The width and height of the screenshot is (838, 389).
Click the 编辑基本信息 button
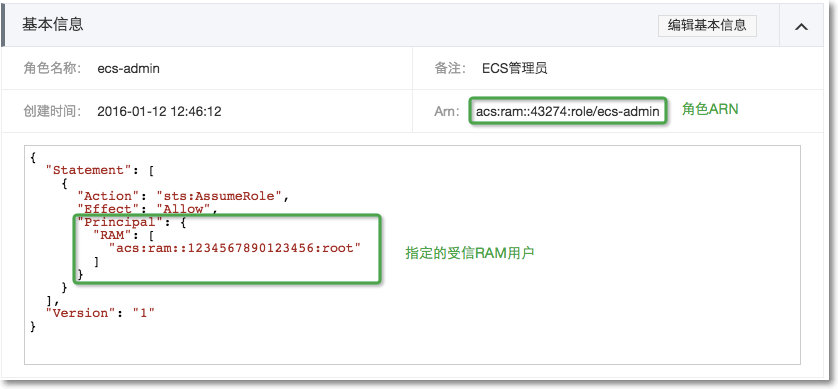(707, 26)
